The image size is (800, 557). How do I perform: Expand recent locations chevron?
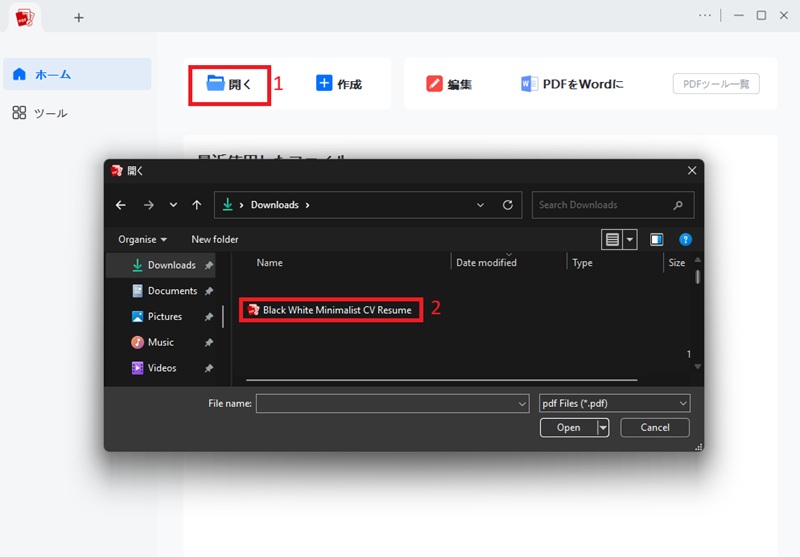173,205
